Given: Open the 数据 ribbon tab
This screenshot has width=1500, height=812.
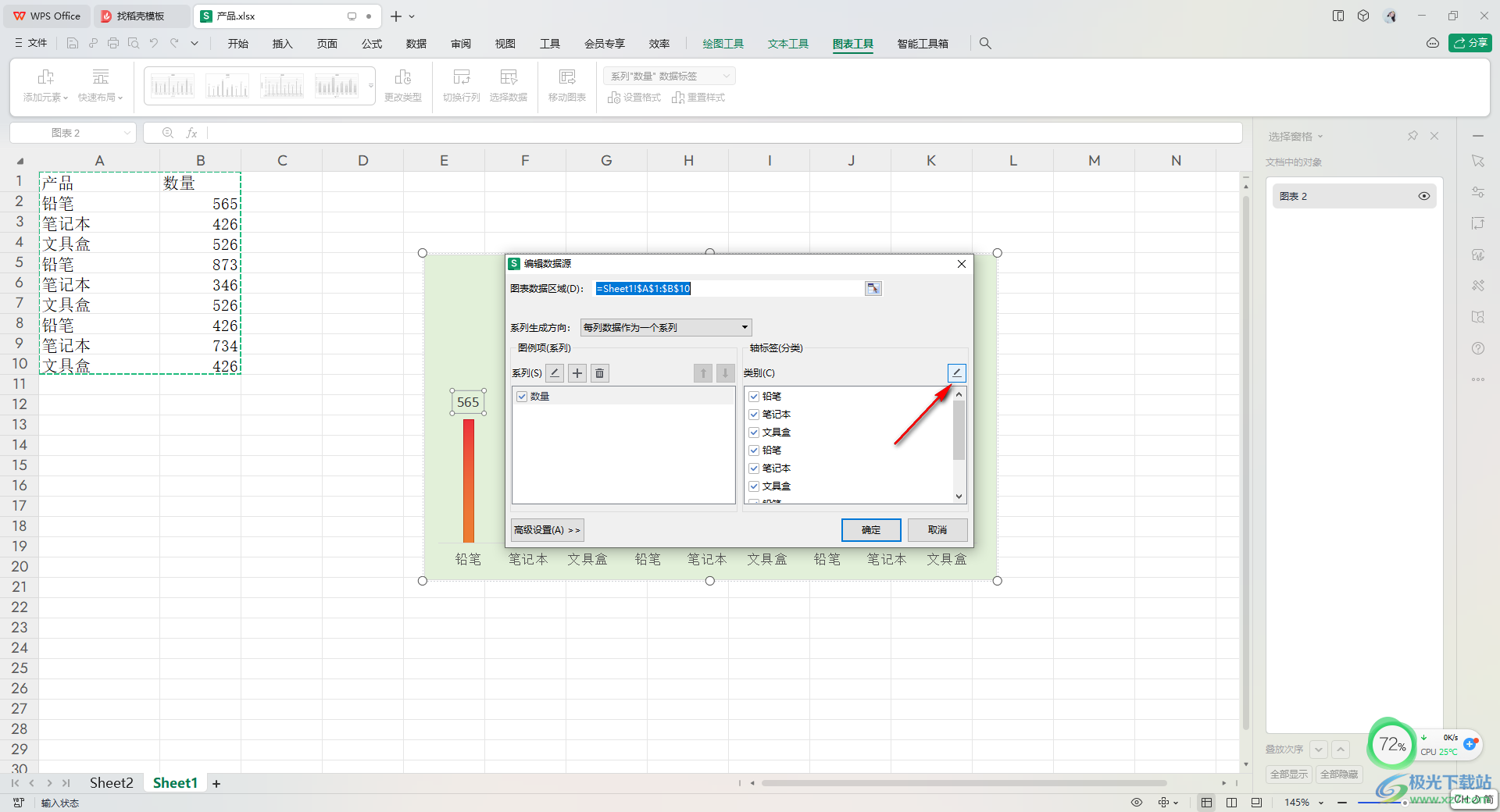Looking at the screenshot, I should [416, 44].
